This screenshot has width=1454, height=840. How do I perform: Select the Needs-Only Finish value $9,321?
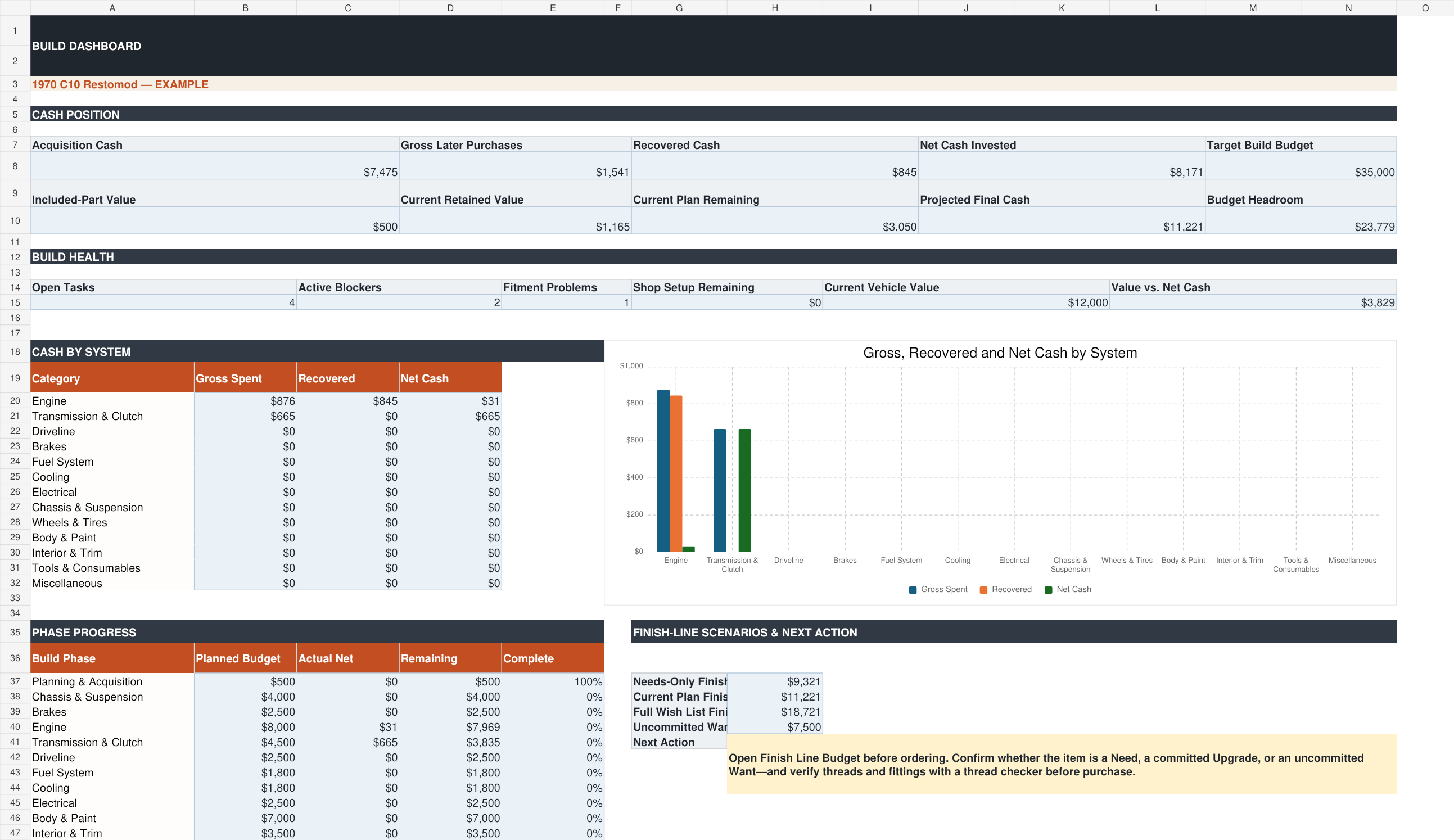point(775,681)
